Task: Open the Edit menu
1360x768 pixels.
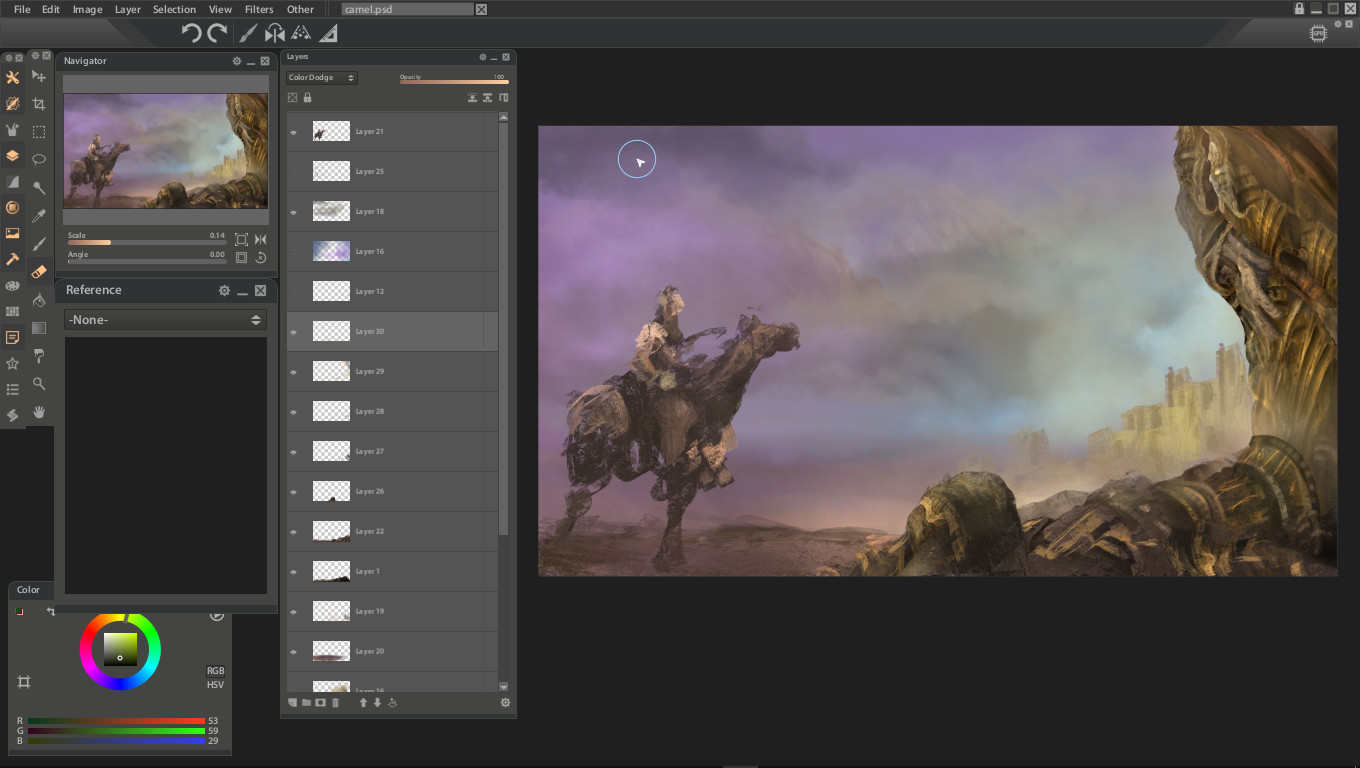Action: click(x=51, y=9)
